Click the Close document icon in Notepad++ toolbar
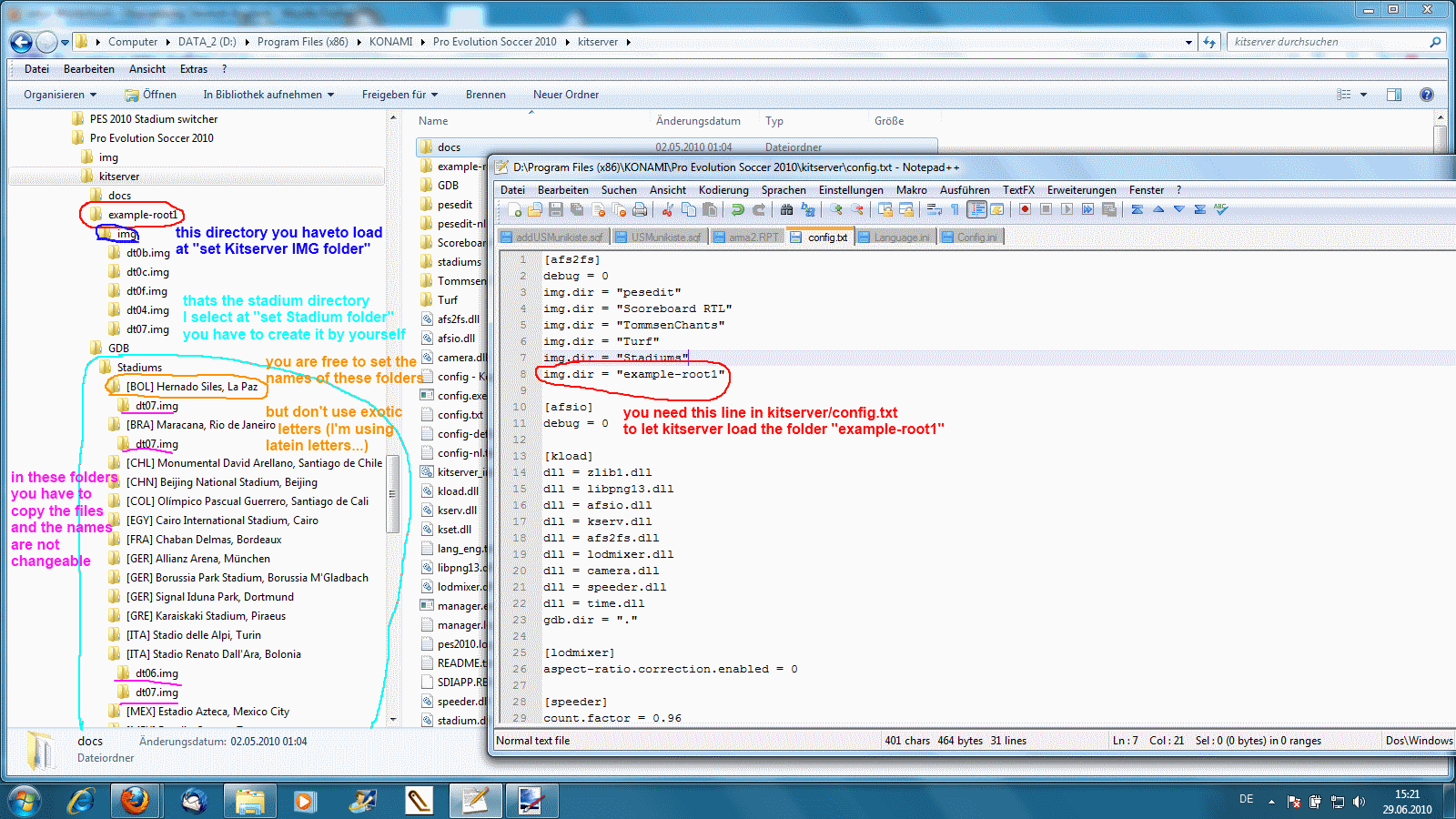The height and width of the screenshot is (819, 1456). pos(598,209)
